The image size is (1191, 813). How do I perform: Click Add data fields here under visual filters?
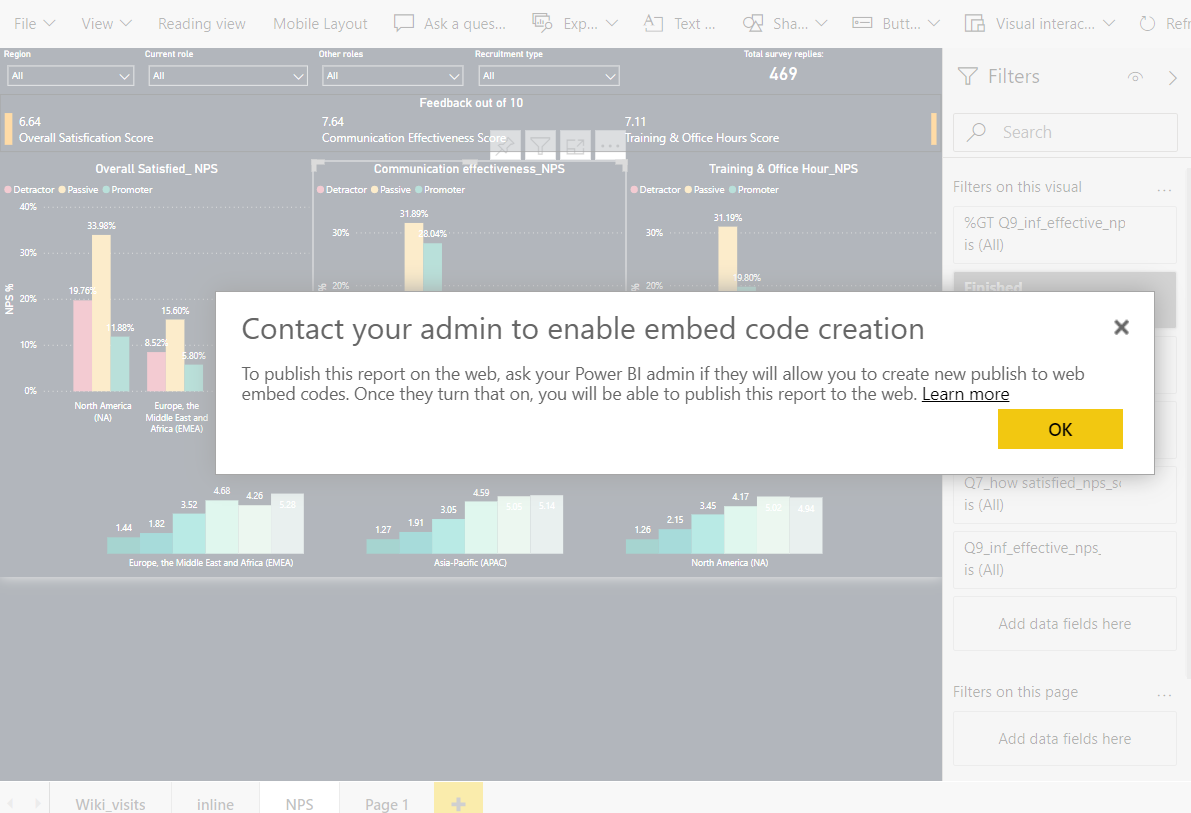(x=1065, y=624)
